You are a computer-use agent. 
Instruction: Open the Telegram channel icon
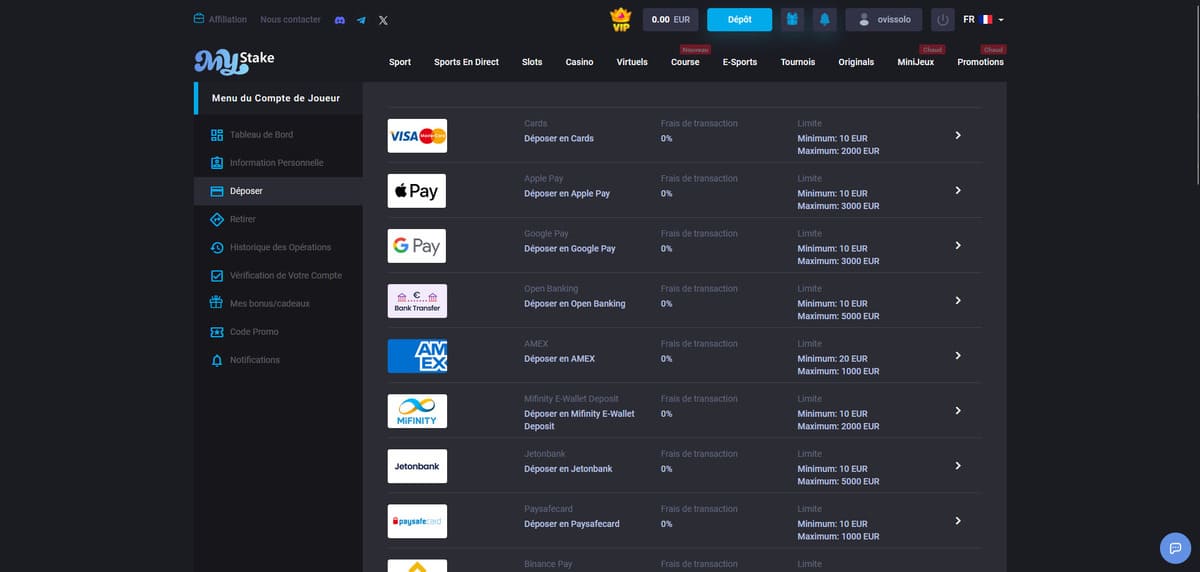361,20
